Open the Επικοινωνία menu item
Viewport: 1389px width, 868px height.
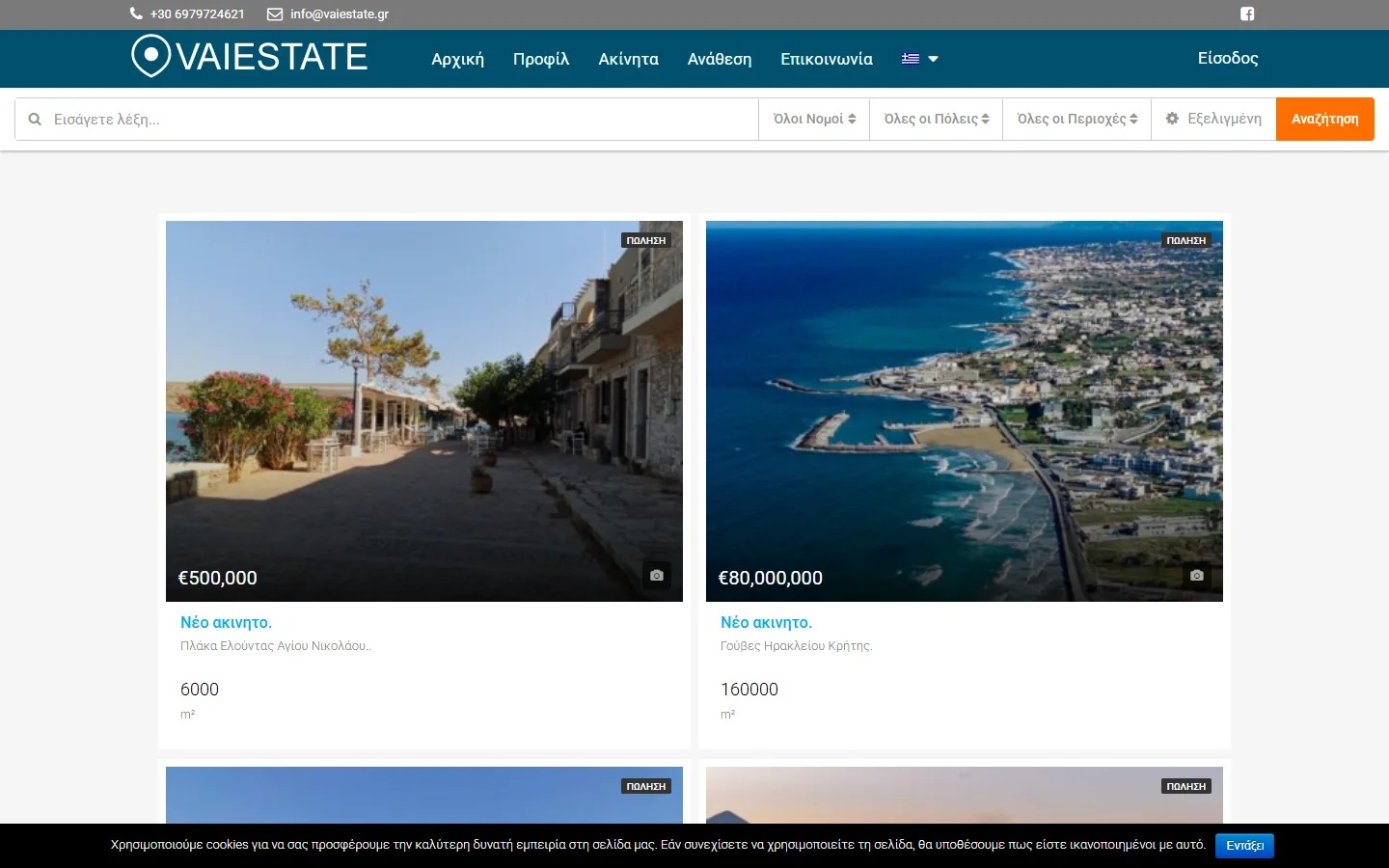(827, 59)
